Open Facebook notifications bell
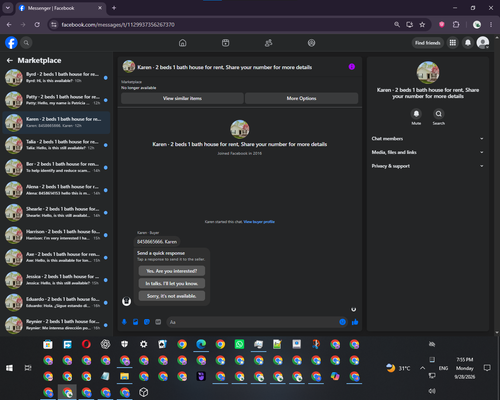The height and width of the screenshot is (400, 500). coord(468,43)
